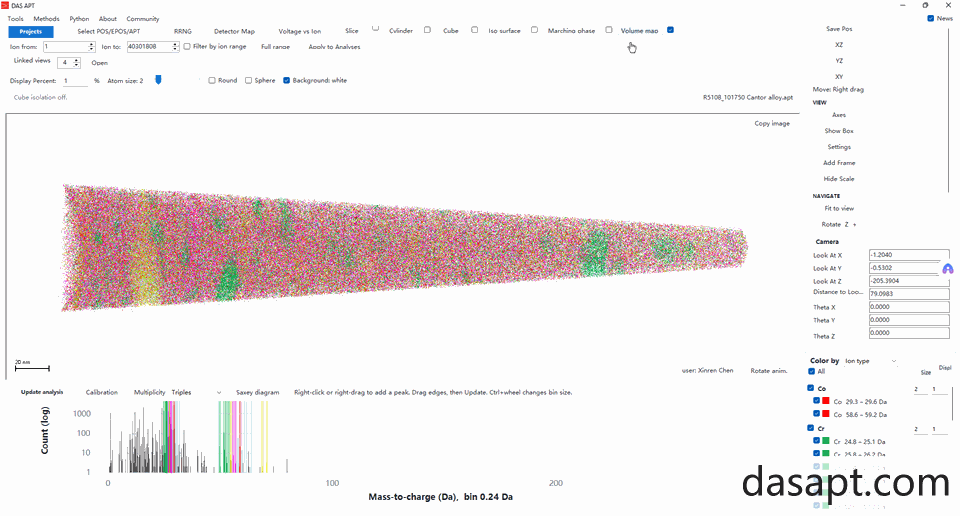
Task: Uncheck the All ions checkbox
Action: (811, 372)
